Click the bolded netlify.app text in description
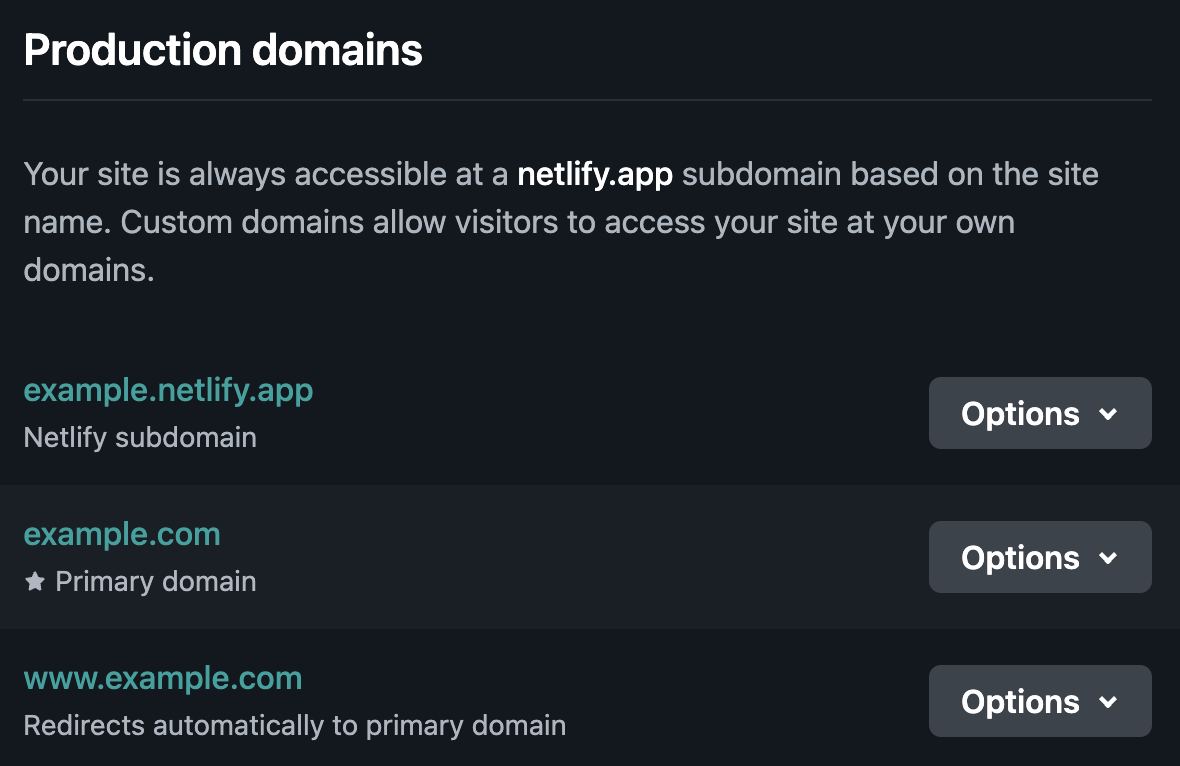Viewport: 1180px width, 766px height. tap(594, 174)
